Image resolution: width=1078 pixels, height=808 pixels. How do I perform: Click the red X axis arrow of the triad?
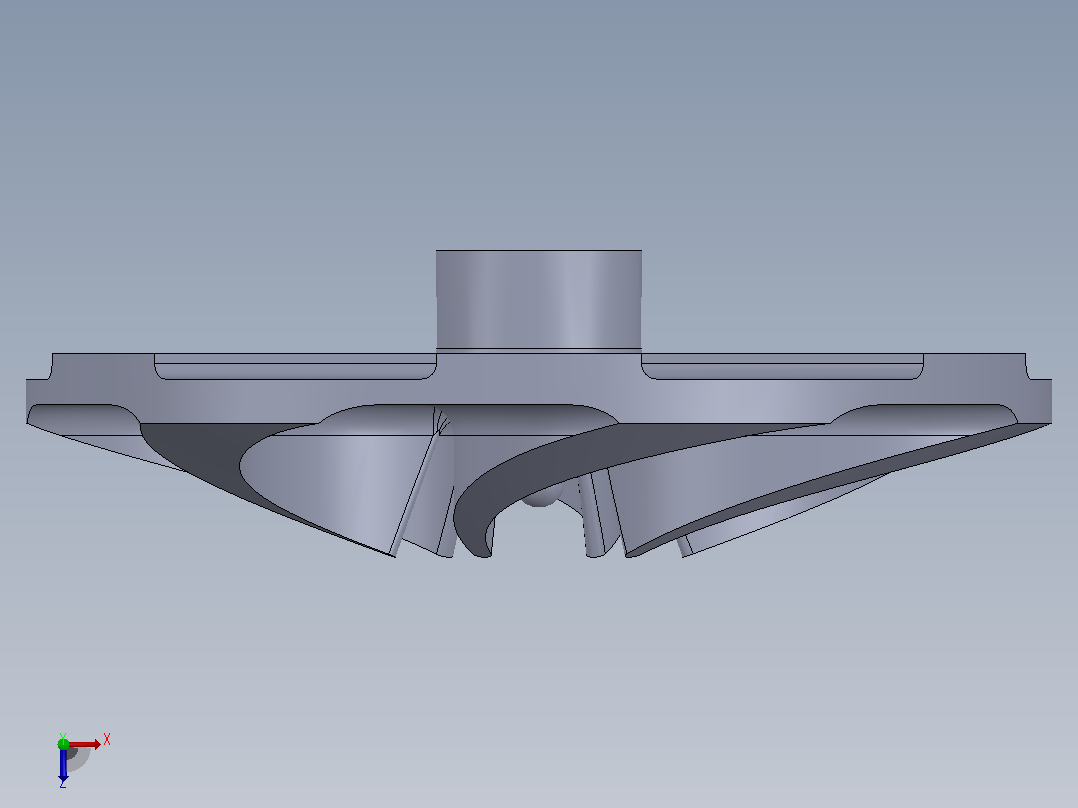click(x=85, y=744)
